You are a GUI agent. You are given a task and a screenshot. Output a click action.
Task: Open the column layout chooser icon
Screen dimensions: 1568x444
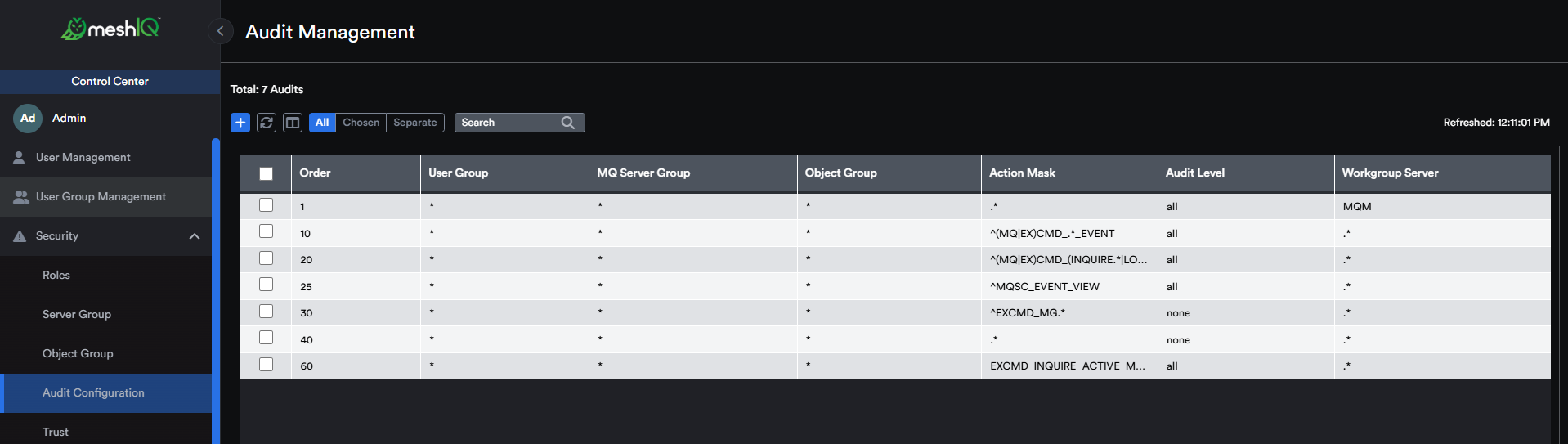pyautogui.click(x=293, y=123)
